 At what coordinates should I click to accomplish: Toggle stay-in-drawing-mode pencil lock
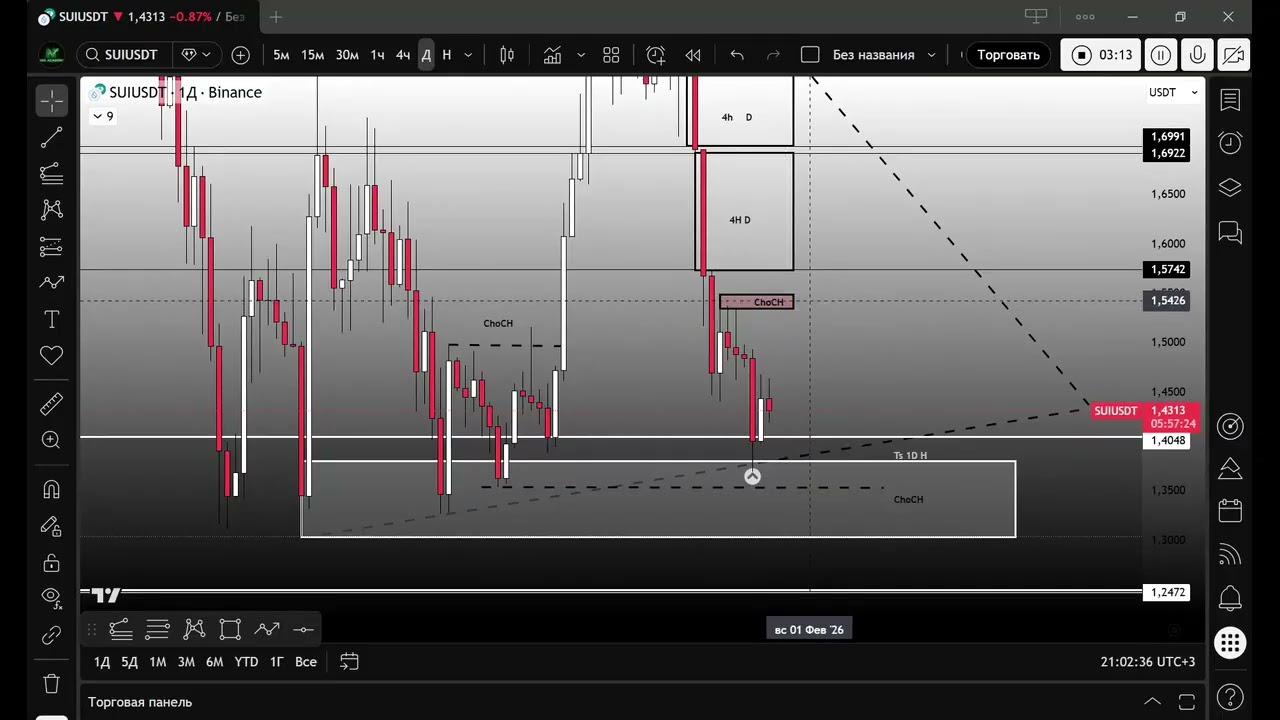[x=51, y=526]
